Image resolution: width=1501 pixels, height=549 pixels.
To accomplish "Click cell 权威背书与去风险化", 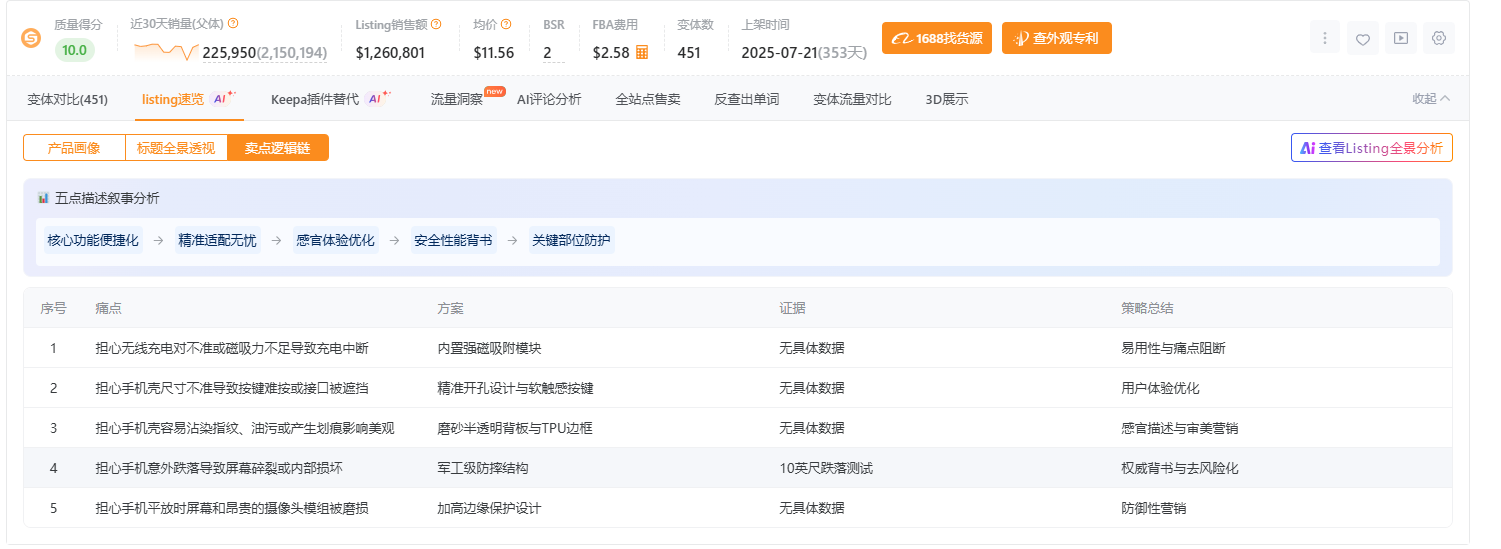I will [x=1180, y=468].
